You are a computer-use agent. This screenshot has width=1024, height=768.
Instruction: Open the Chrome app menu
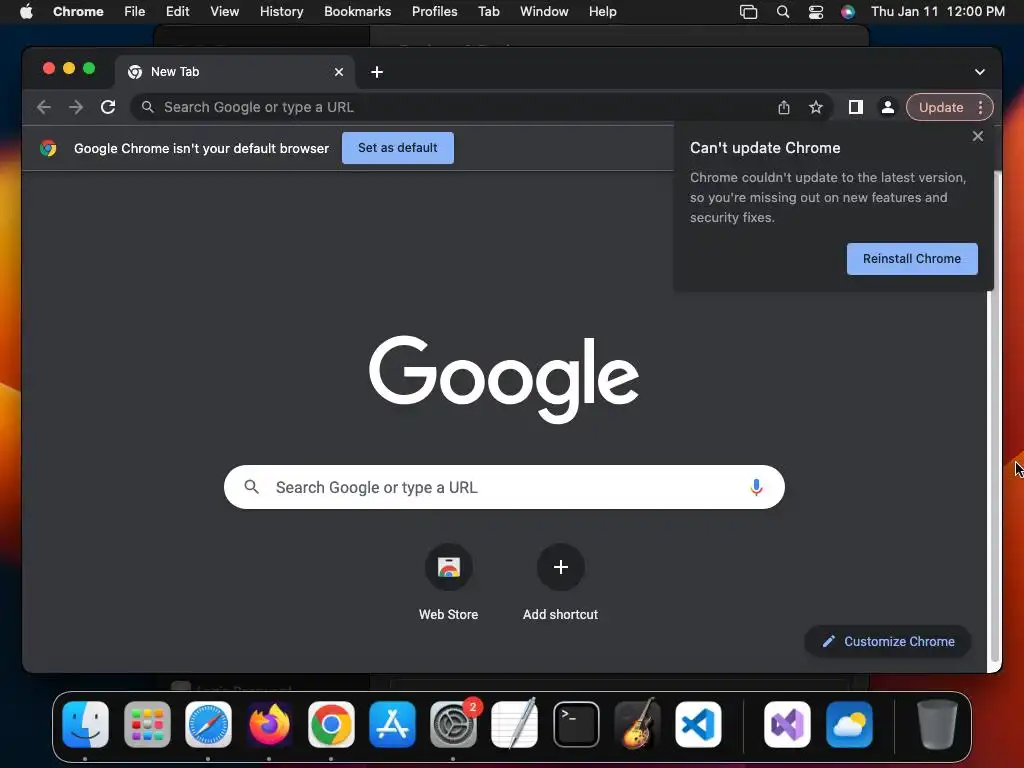click(x=78, y=12)
